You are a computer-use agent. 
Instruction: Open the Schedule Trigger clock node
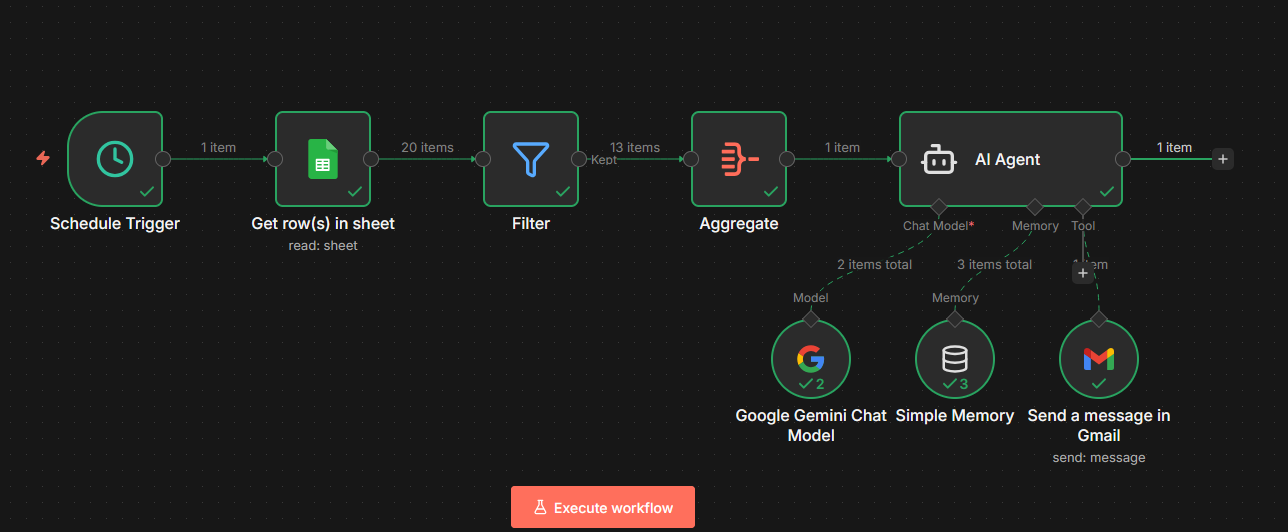click(115, 158)
